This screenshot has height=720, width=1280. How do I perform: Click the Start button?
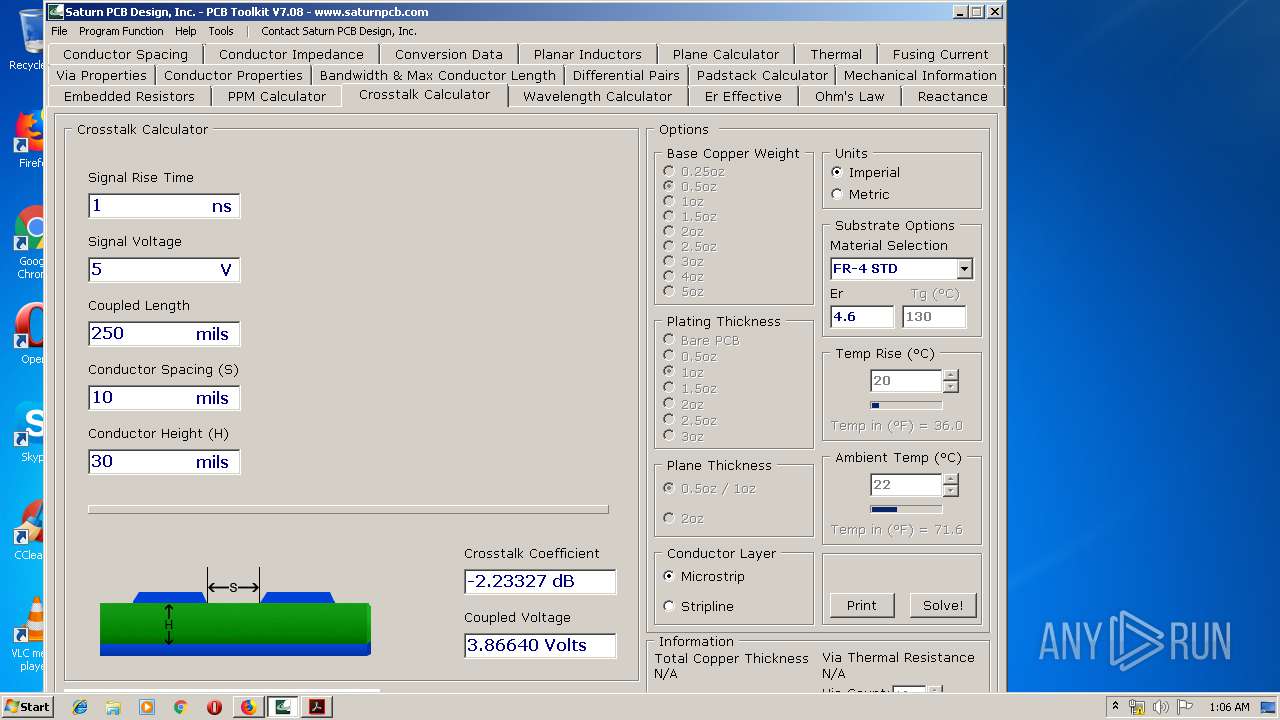(27, 707)
